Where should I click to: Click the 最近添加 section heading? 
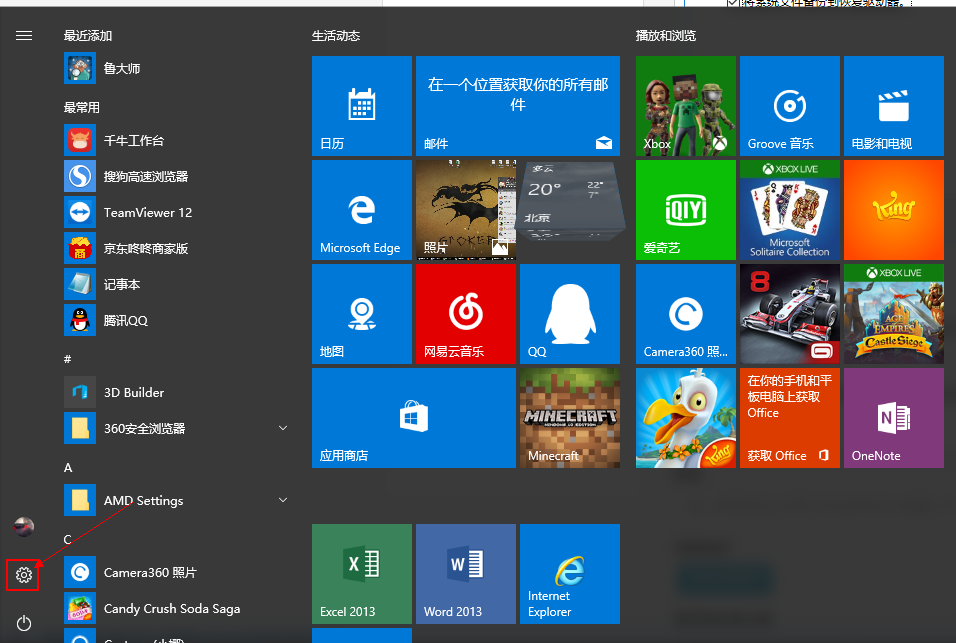88,35
